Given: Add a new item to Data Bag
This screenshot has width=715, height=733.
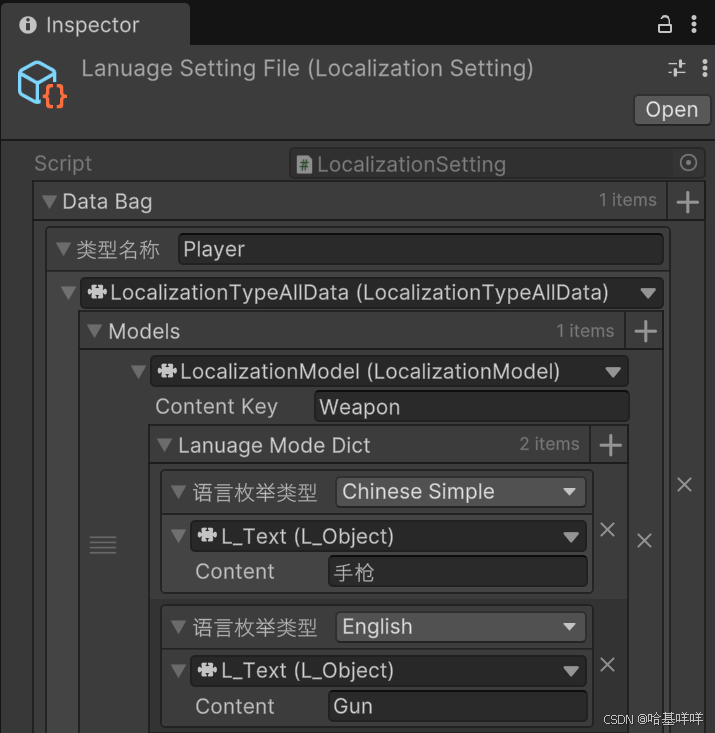Looking at the screenshot, I should point(687,201).
